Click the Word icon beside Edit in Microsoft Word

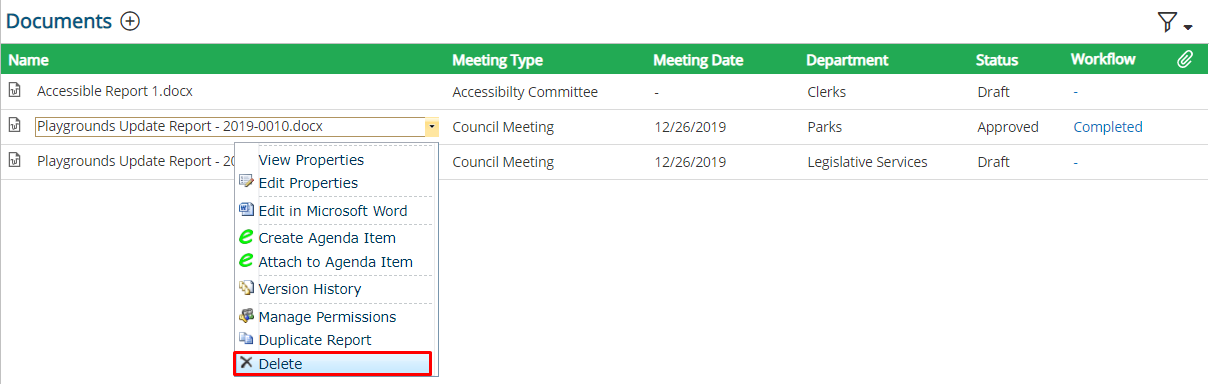coord(247,210)
